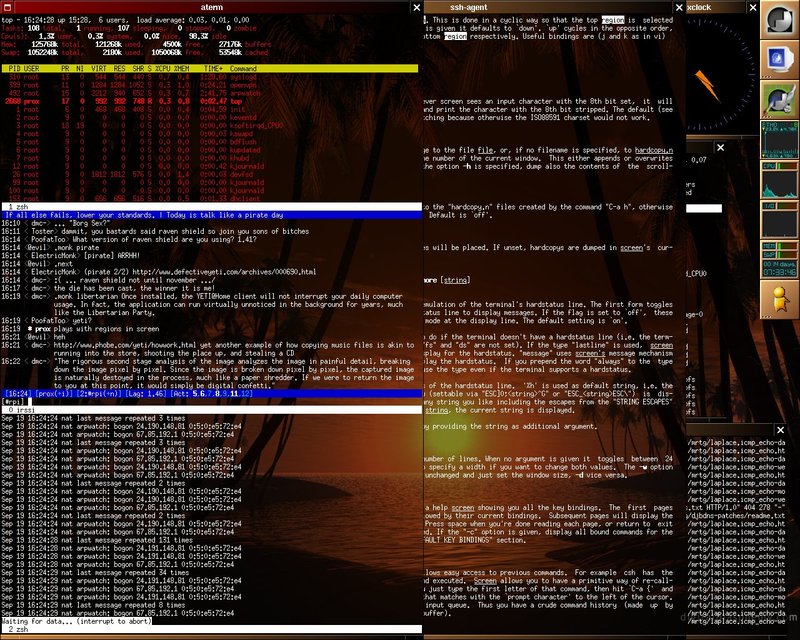Launch the terminal monitor dock icon
Image resolution: width=800 pixels, height=640 pixels.
780,59
